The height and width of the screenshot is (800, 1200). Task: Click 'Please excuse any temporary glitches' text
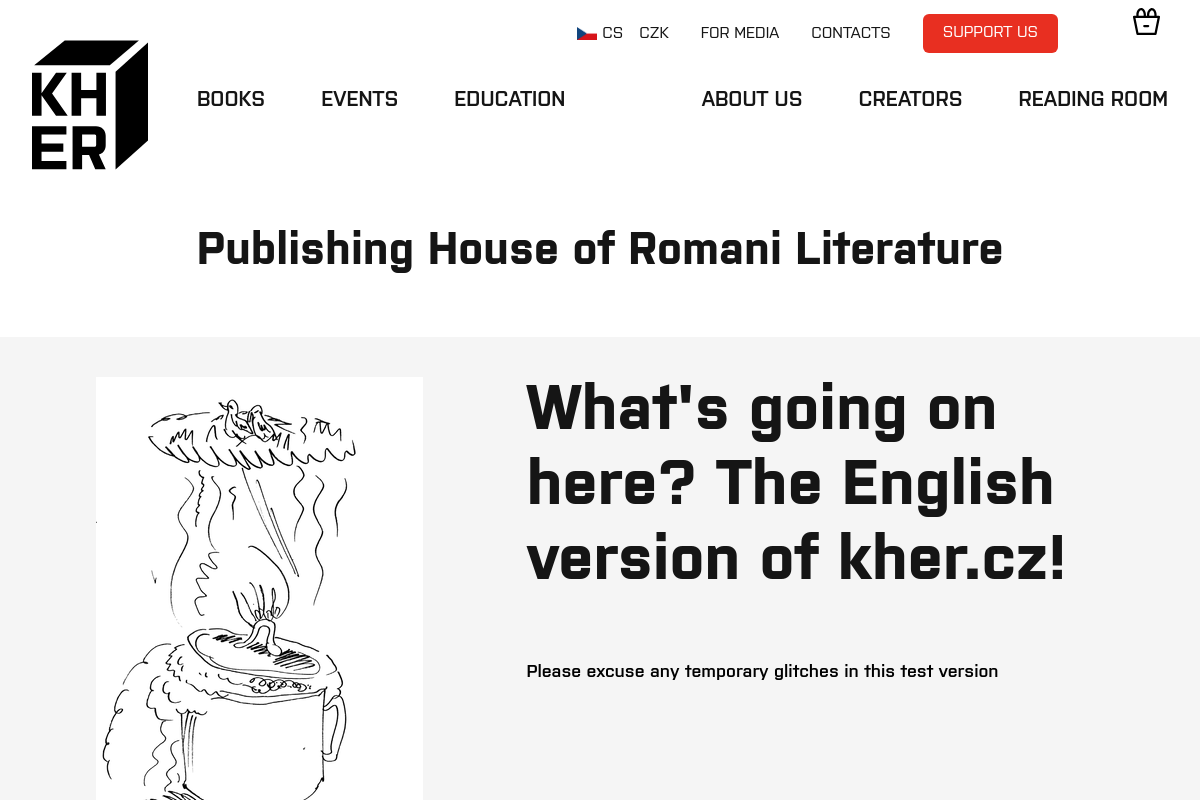pos(762,671)
